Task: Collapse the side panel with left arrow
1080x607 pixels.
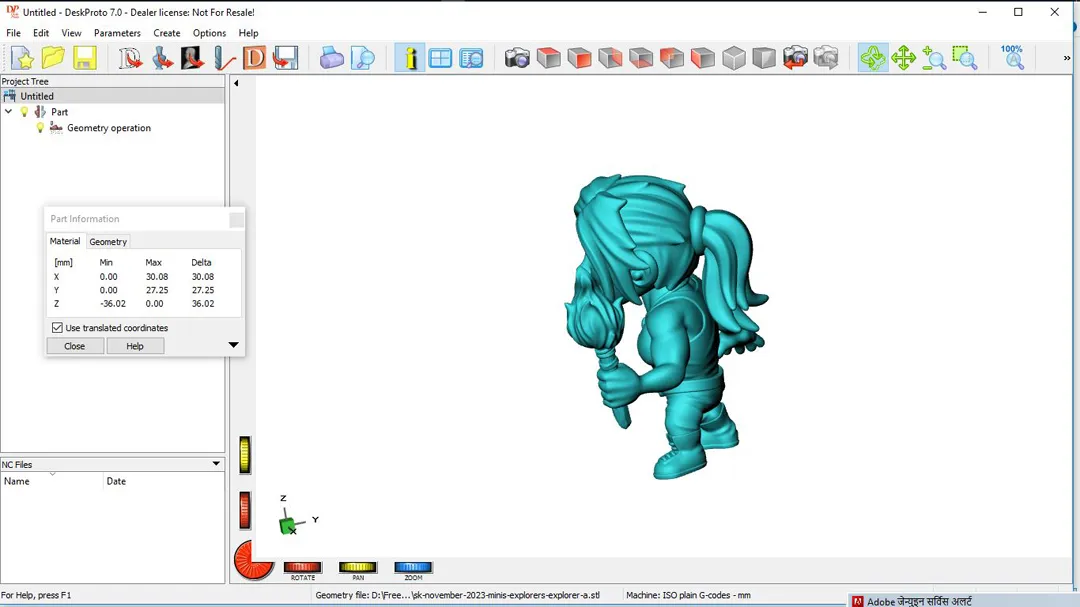Action: pyautogui.click(x=236, y=83)
